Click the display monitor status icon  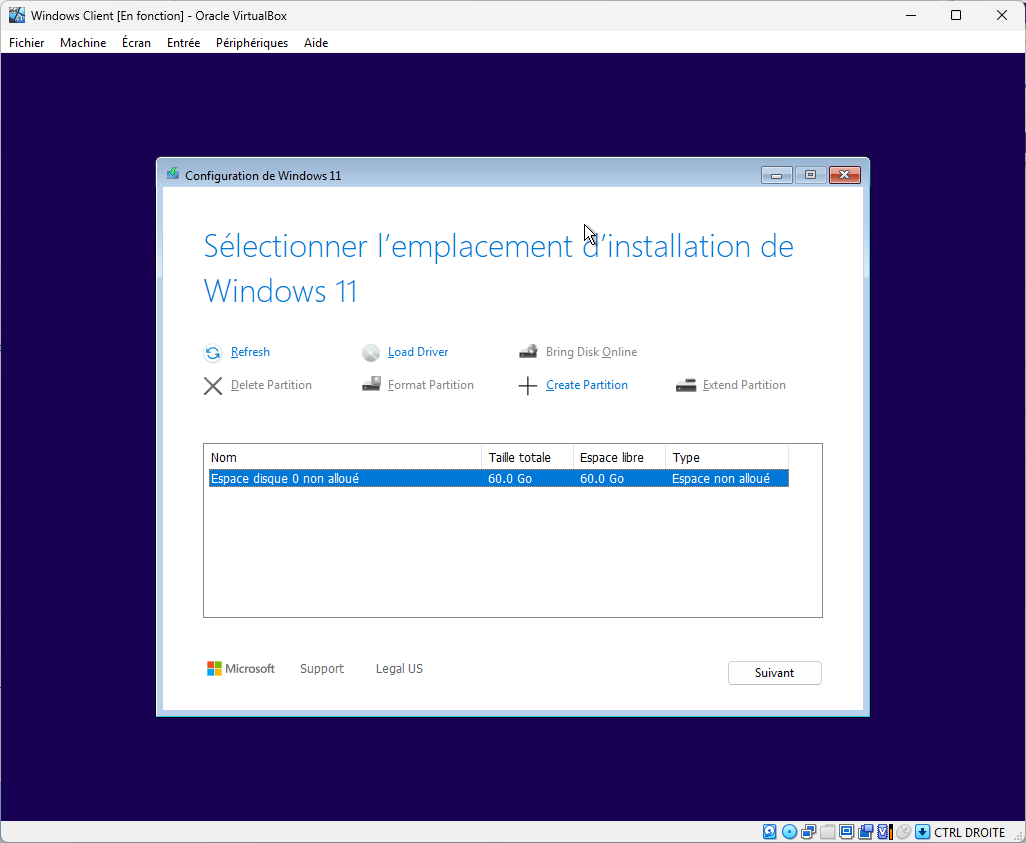click(847, 832)
